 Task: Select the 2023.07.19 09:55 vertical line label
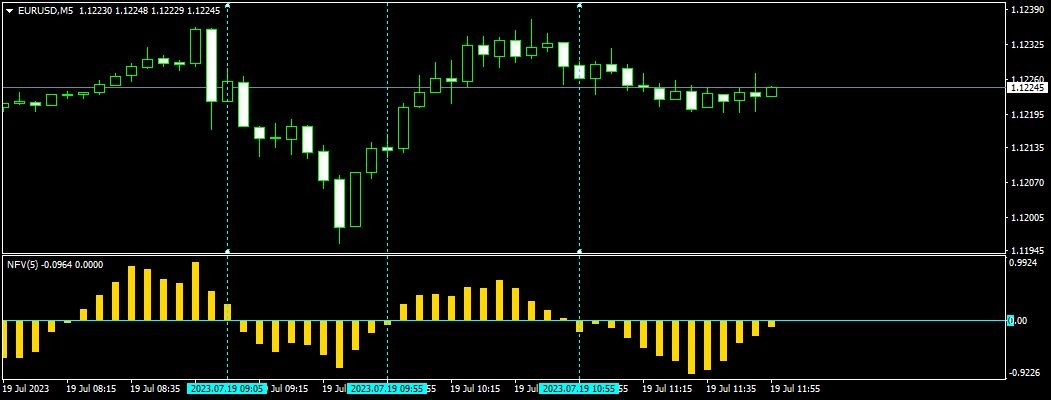click(x=387, y=388)
